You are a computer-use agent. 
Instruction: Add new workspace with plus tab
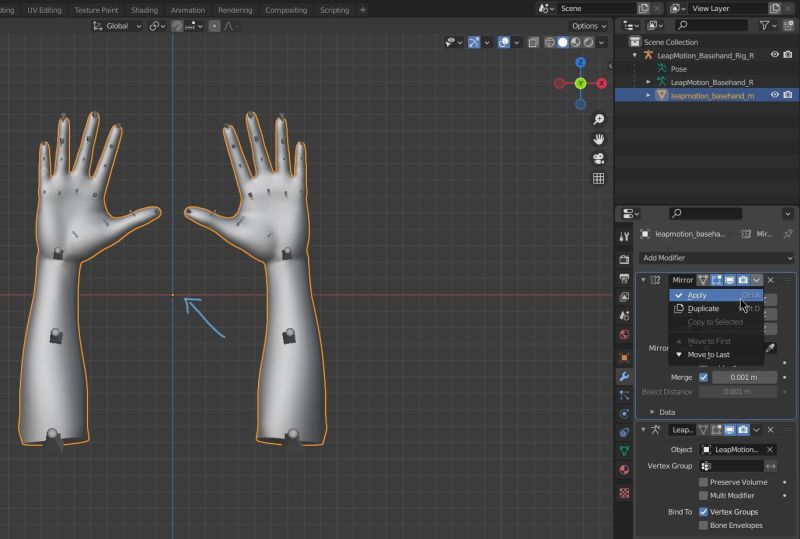pos(363,10)
